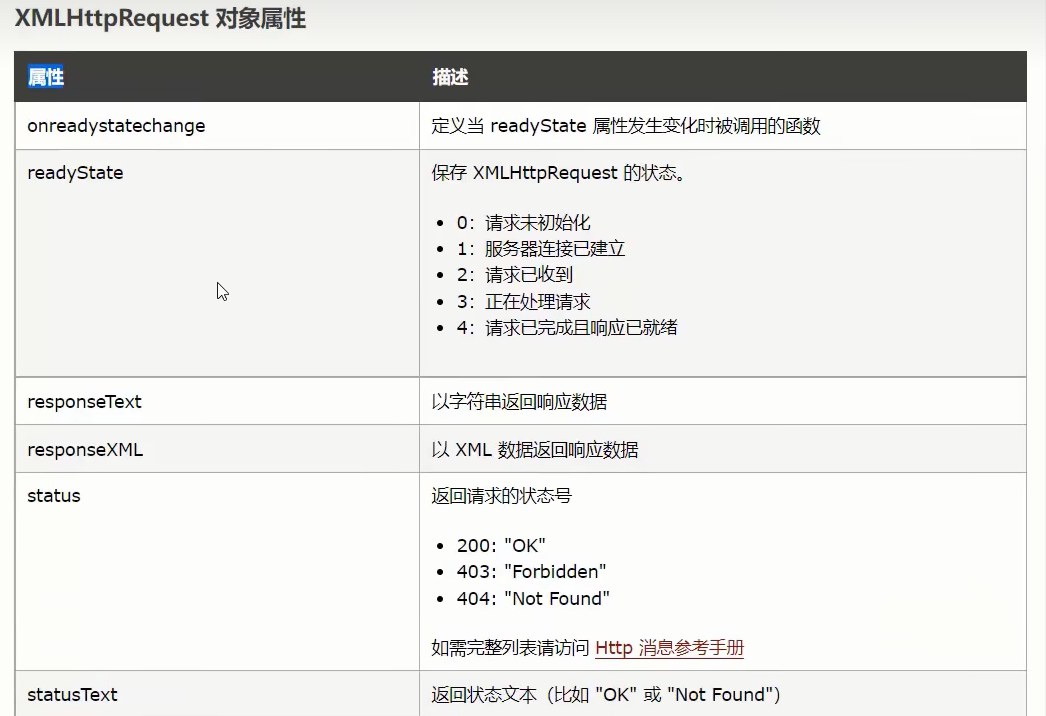This screenshot has height=716, width=1046.
Task: Click the responseXML property cell
Action: point(83,448)
